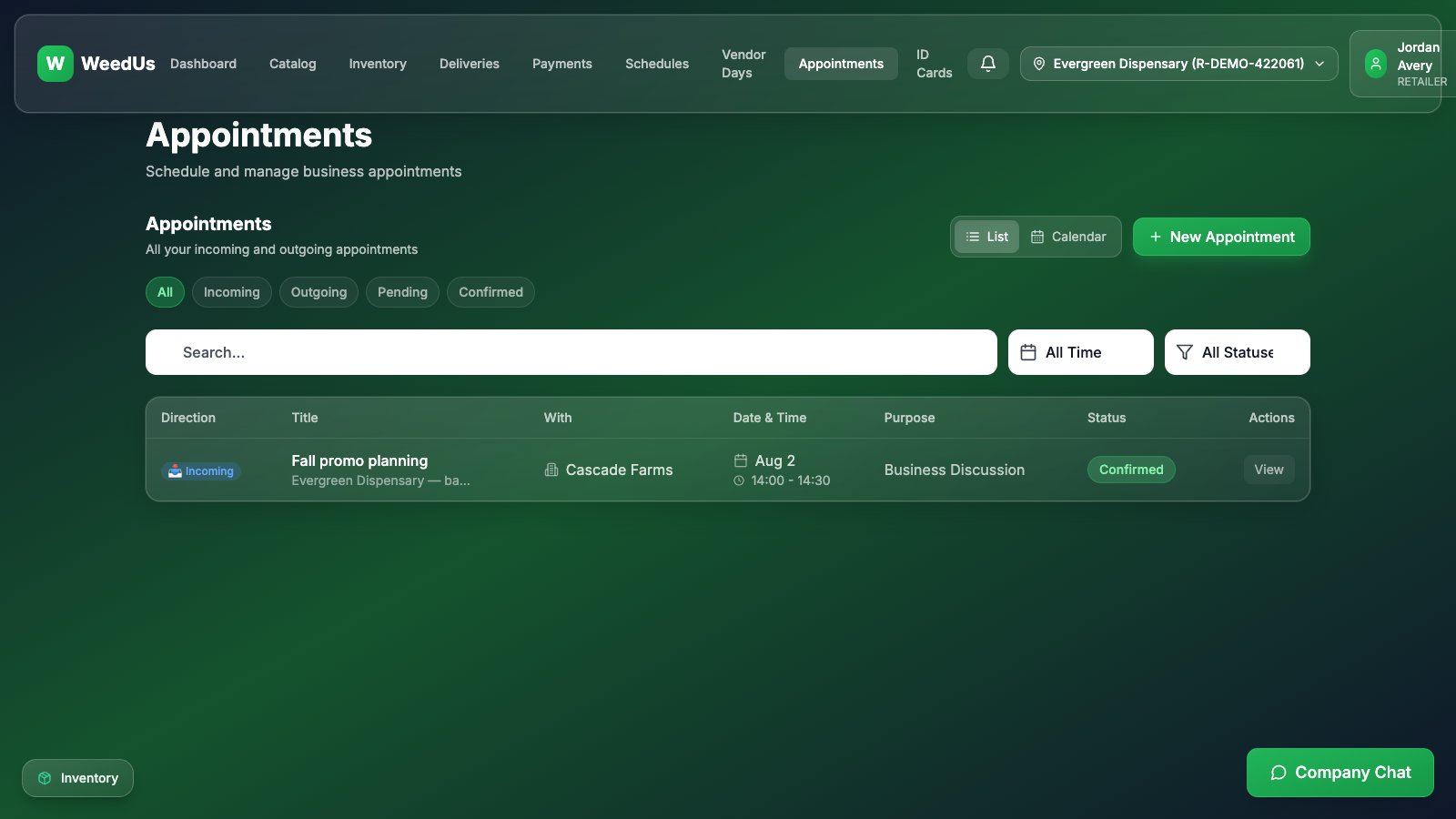Filter appointments by Pending
Screen dimensions: 1456x819
pyautogui.click(x=402, y=292)
